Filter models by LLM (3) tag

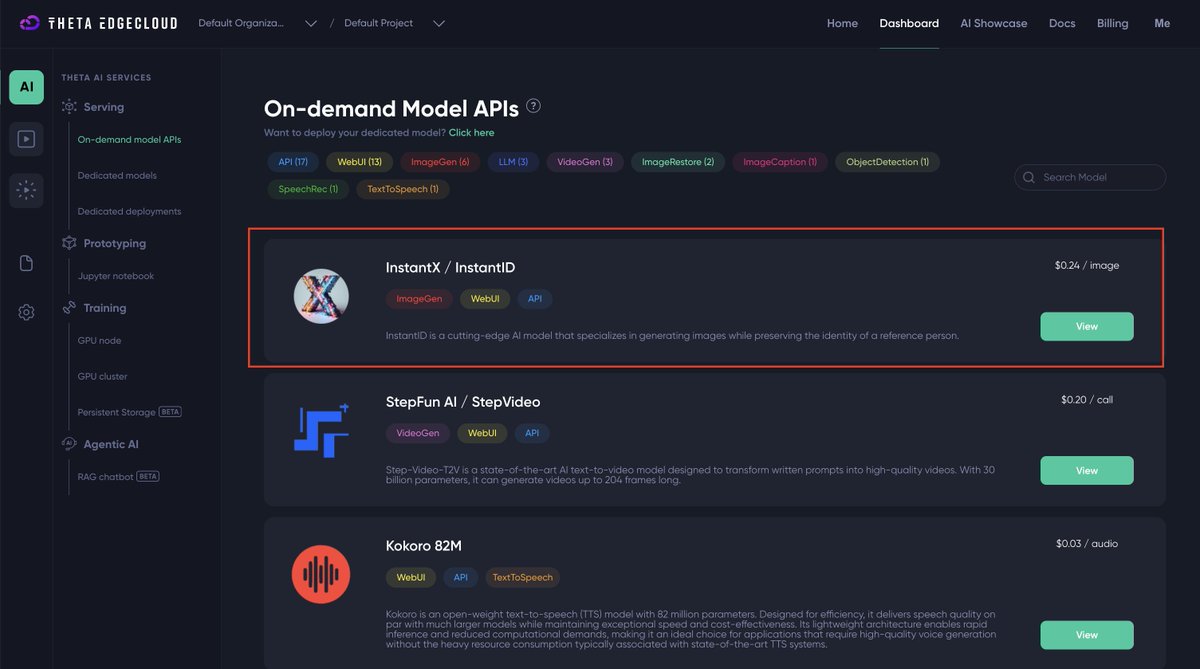(513, 162)
